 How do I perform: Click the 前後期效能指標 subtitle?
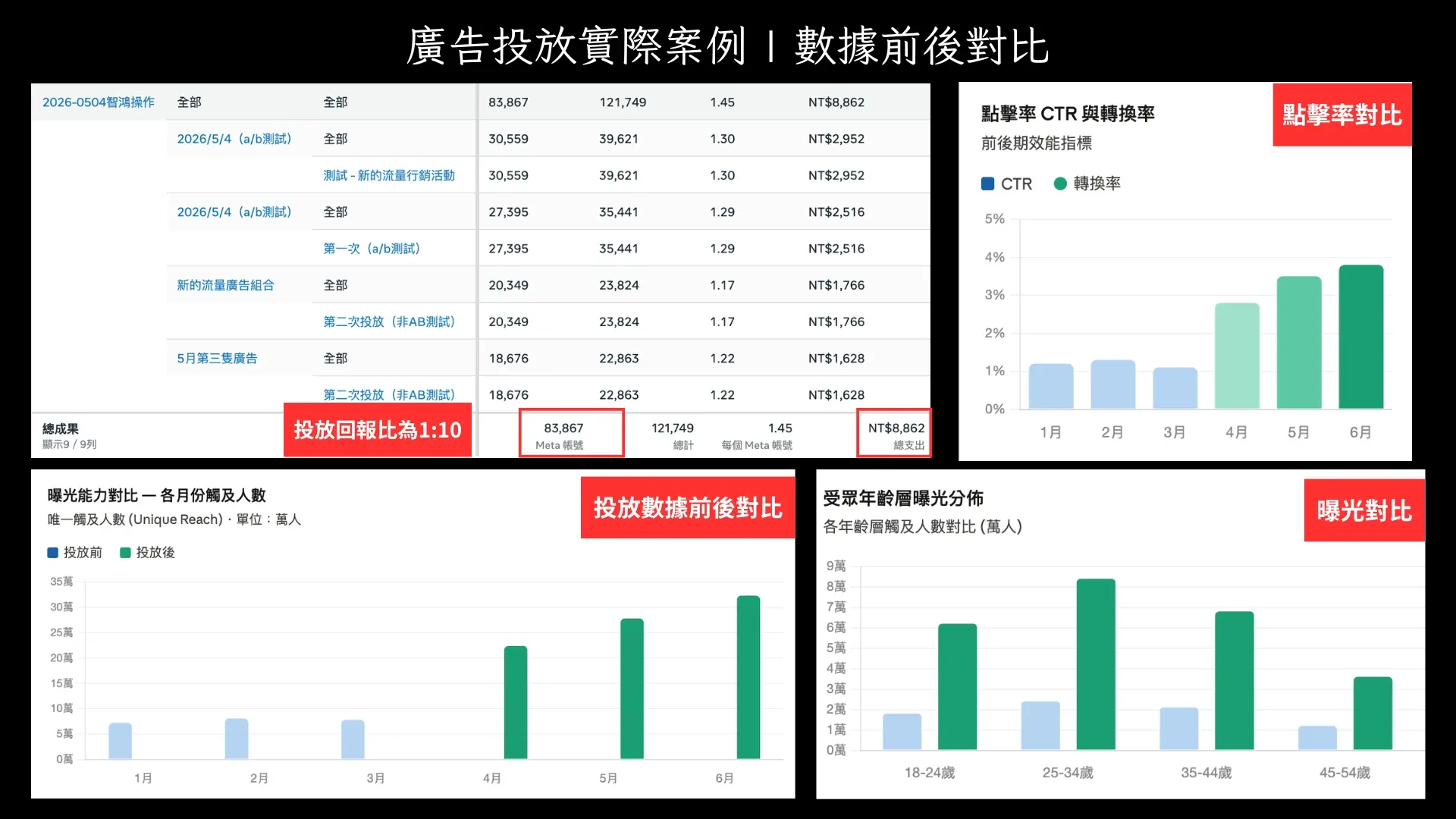pos(1037,143)
